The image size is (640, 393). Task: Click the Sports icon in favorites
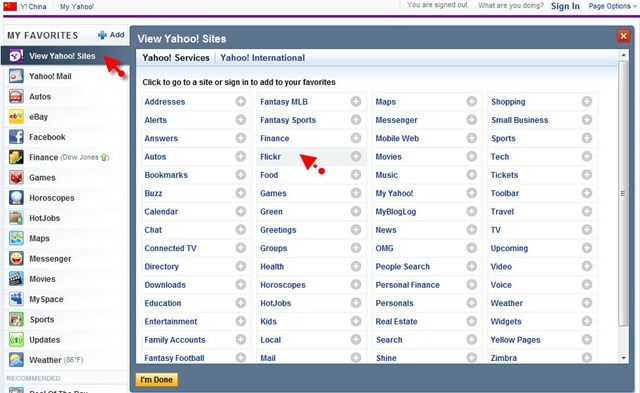[16, 320]
